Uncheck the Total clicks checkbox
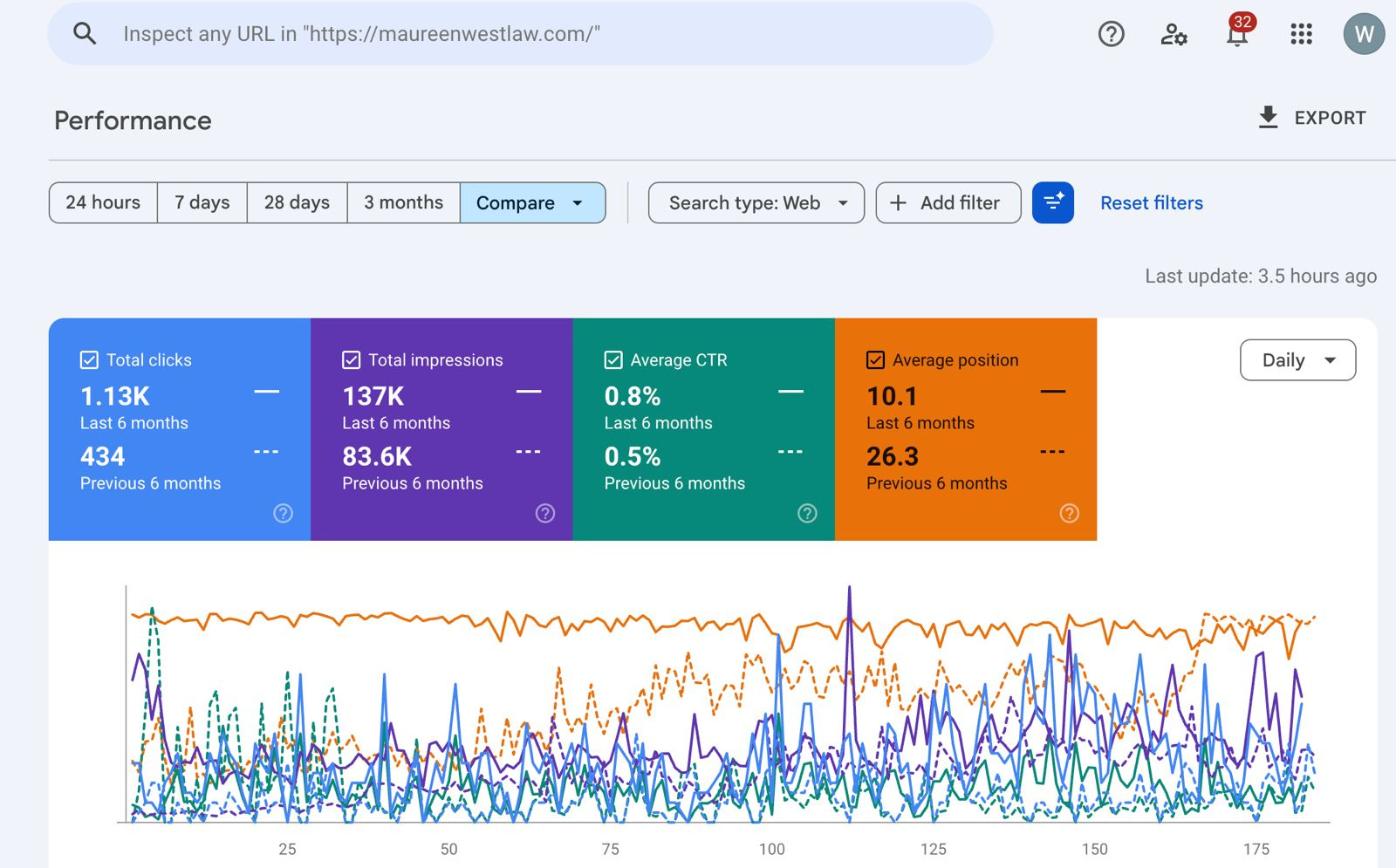This screenshot has width=1396, height=868. tap(89, 359)
